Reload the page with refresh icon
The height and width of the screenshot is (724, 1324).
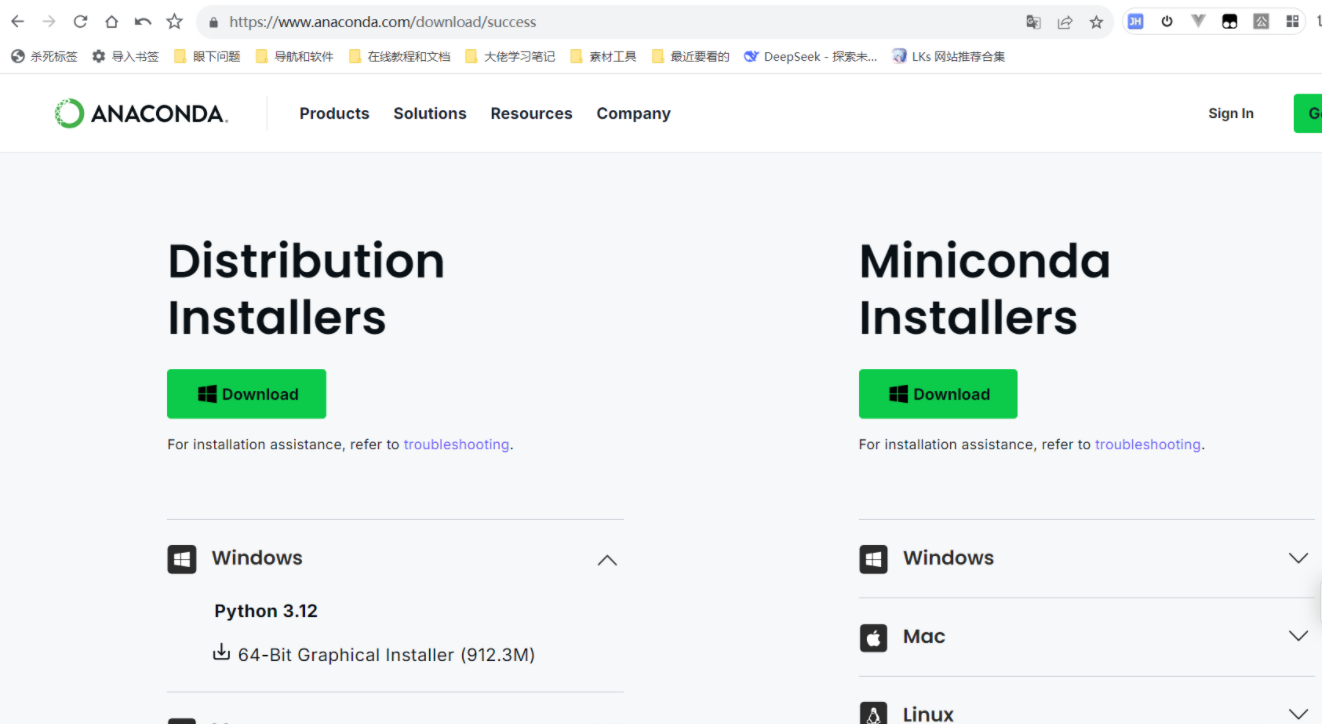point(80,21)
